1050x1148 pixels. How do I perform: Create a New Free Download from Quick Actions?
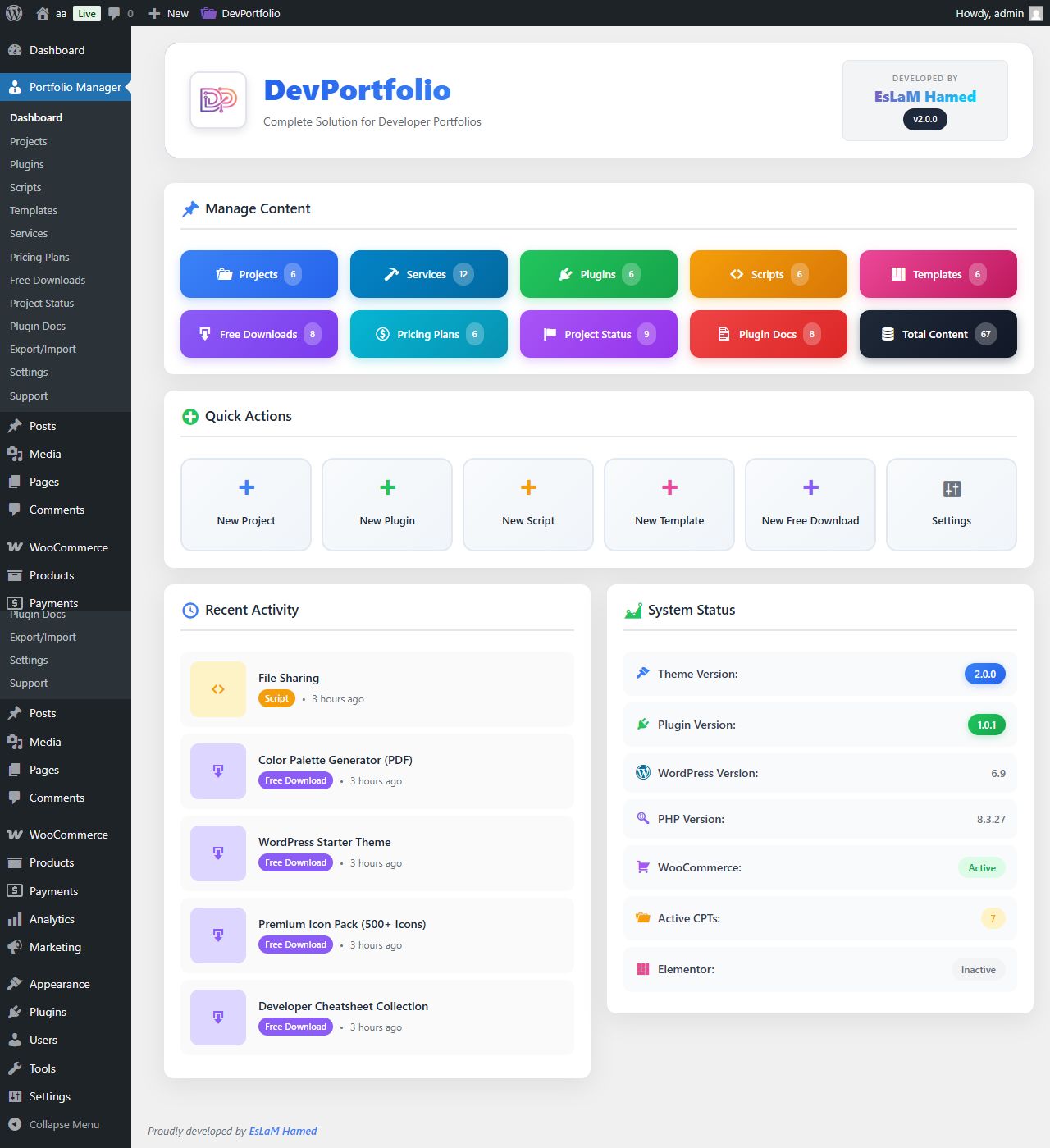click(810, 505)
